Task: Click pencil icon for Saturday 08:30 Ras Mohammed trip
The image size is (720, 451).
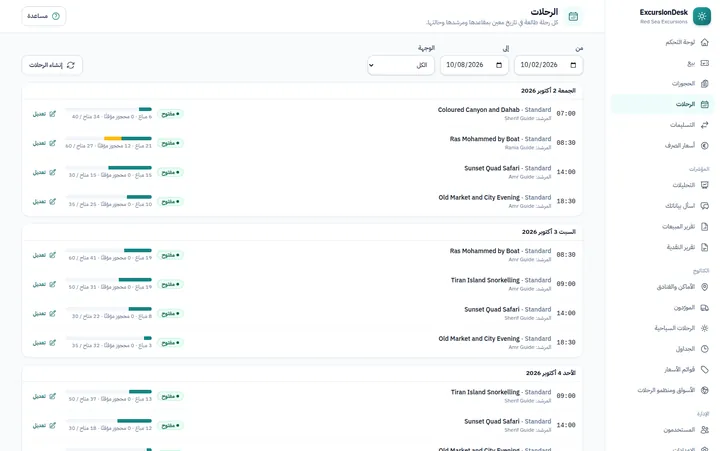Action: [52, 255]
